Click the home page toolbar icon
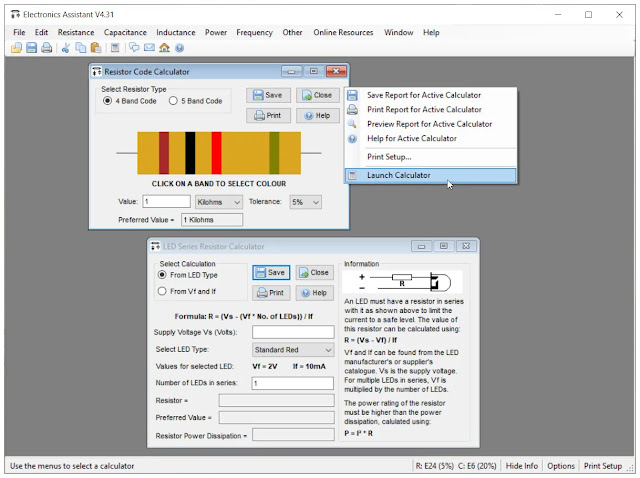 tap(164, 48)
